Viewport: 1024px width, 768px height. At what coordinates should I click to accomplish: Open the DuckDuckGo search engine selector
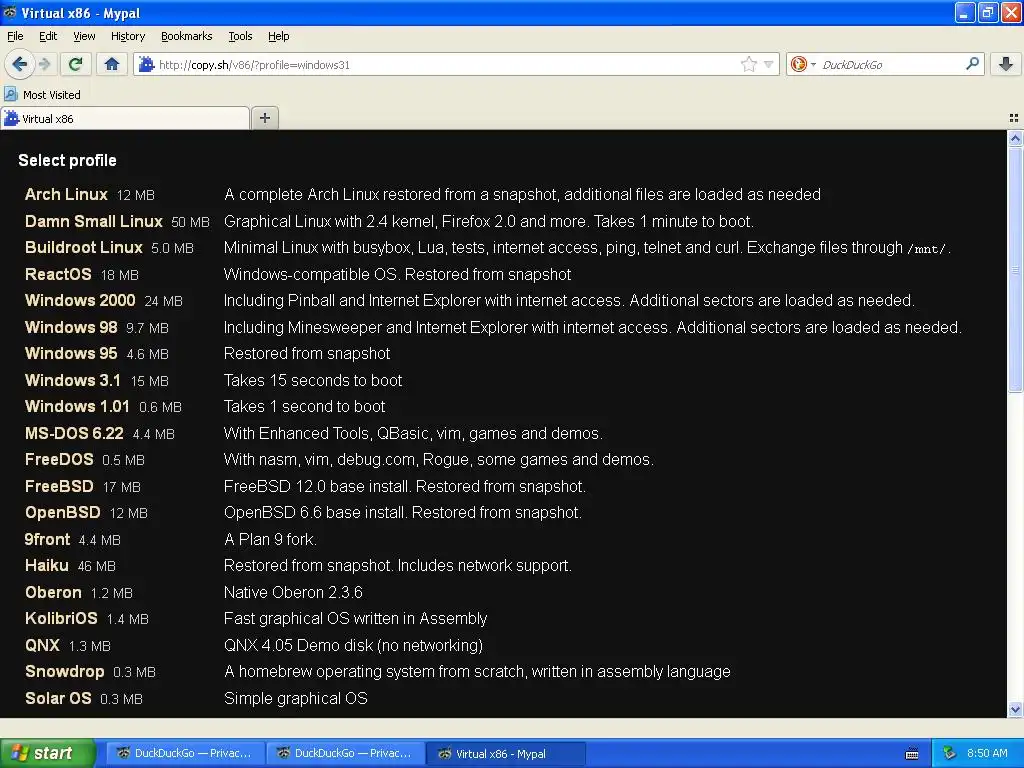click(803, 64)
